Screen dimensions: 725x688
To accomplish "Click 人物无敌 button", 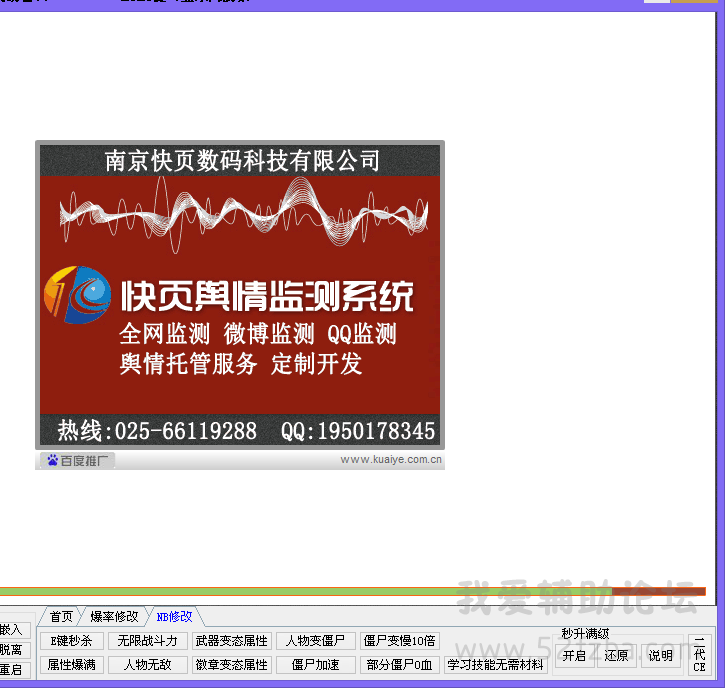I will [x=147, y=665].
